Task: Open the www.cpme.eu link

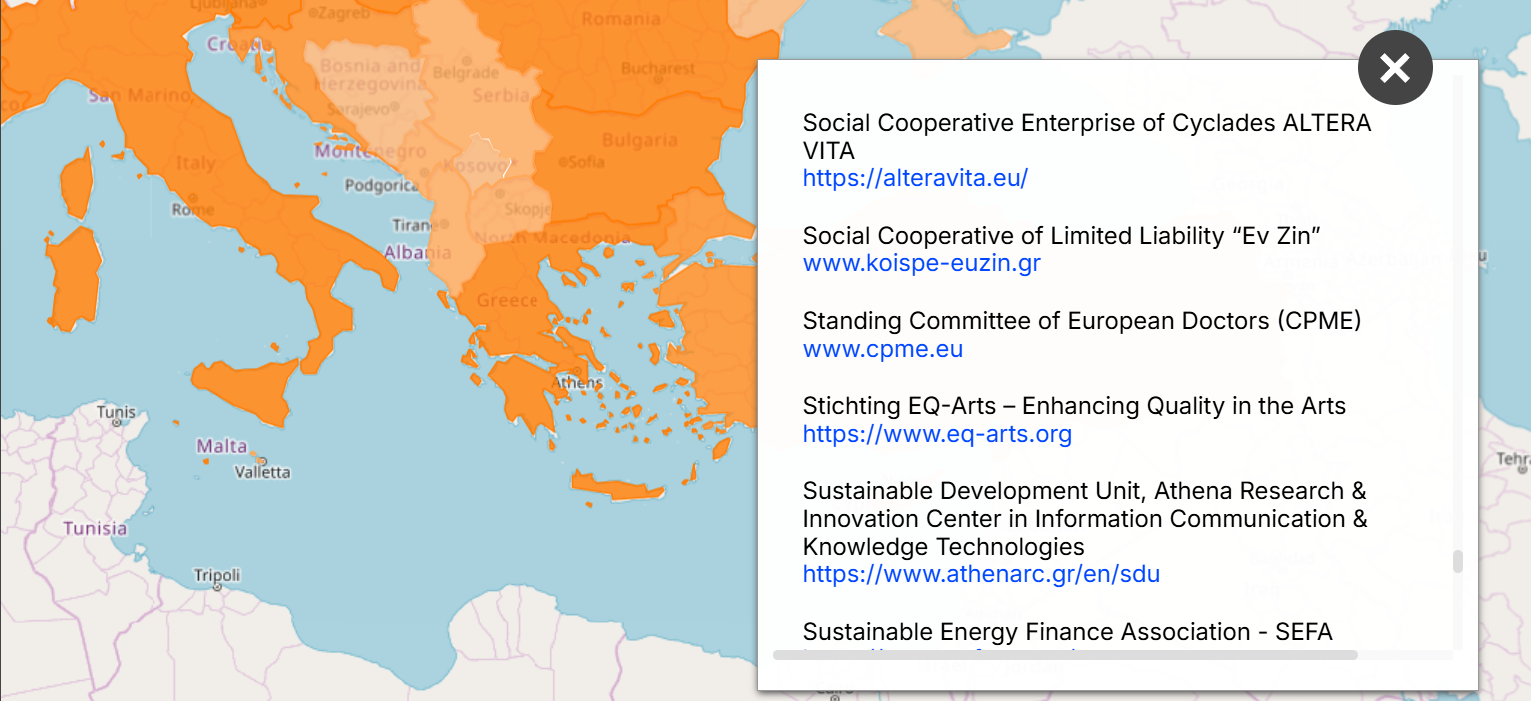Action: [882, 349]
